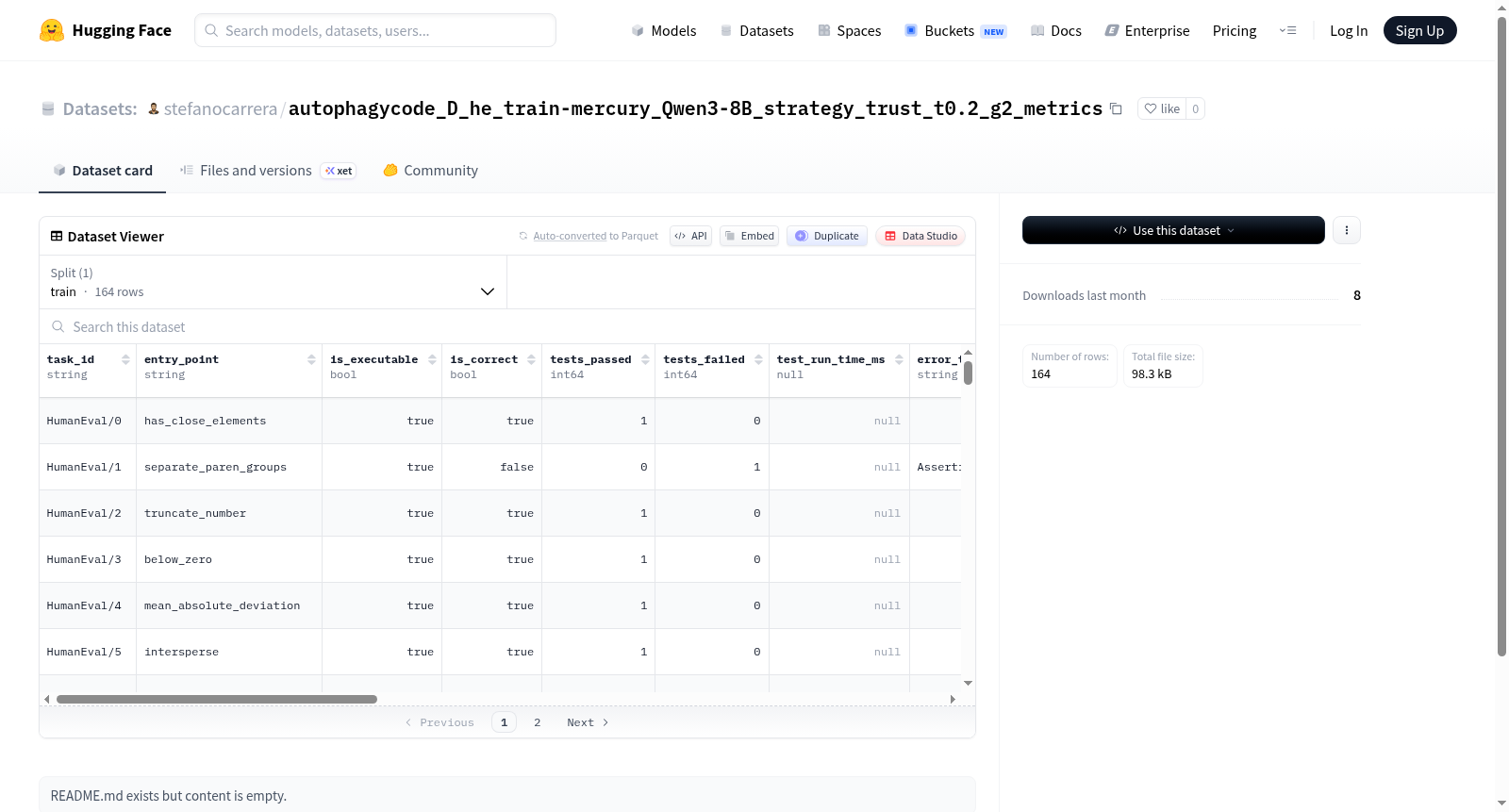The width and height of the screenshot is (1509, 812).
Task: Open Docs in the navigation
Action: click(x=1056, y=30)
